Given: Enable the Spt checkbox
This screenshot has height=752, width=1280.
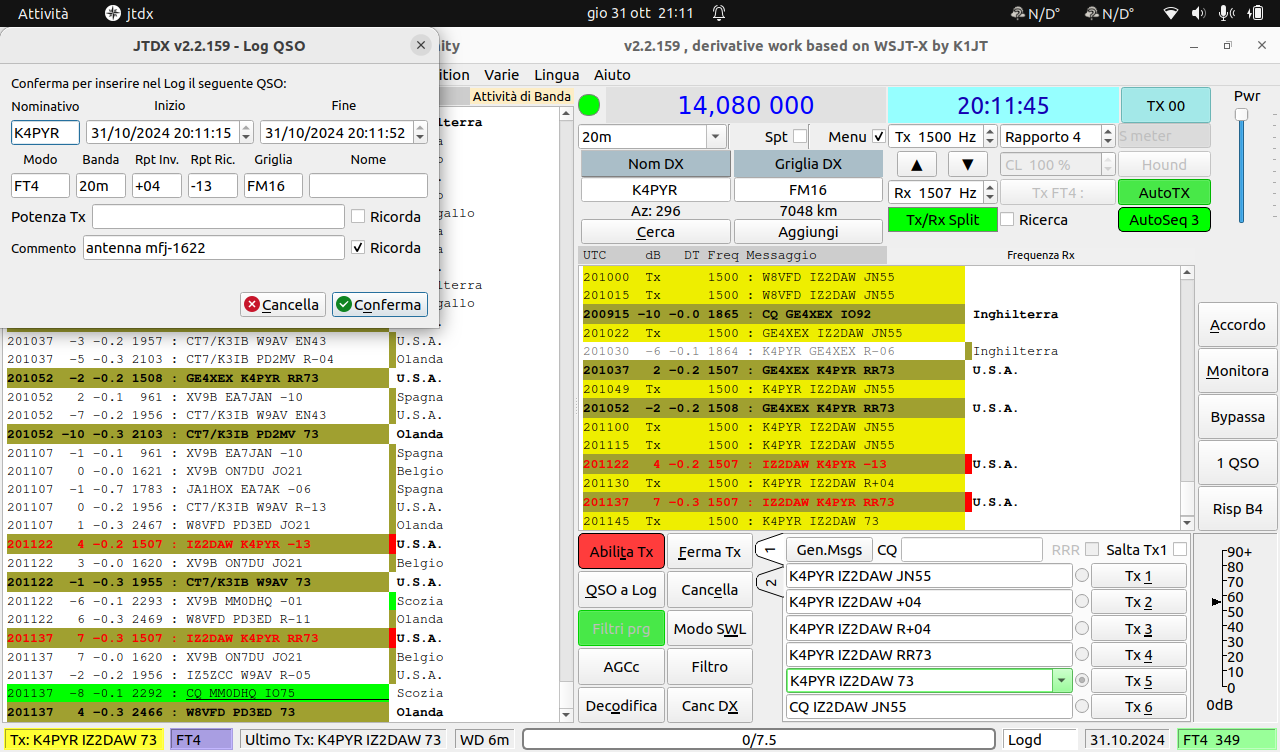Looking at the screenshot, I should [800, 136].
